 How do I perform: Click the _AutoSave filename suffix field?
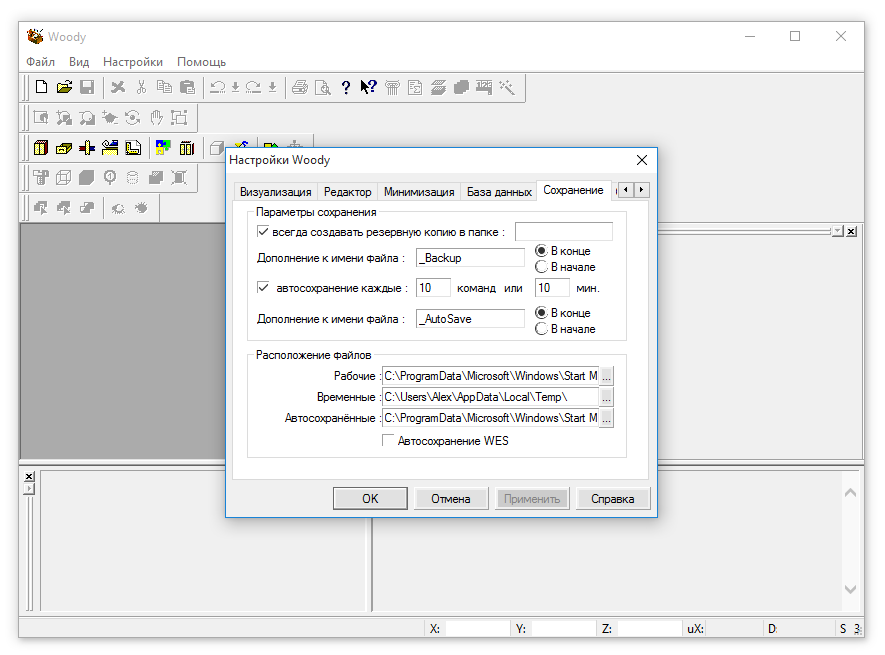click(x=470, y=319)
